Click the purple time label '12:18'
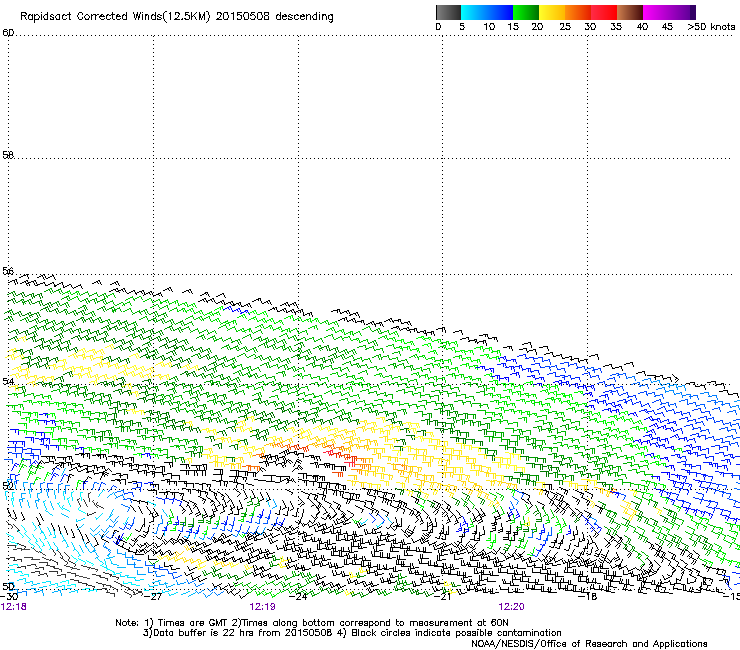Image resolution: width=740 pixels, height=650 pixels. tap(14, 607)
